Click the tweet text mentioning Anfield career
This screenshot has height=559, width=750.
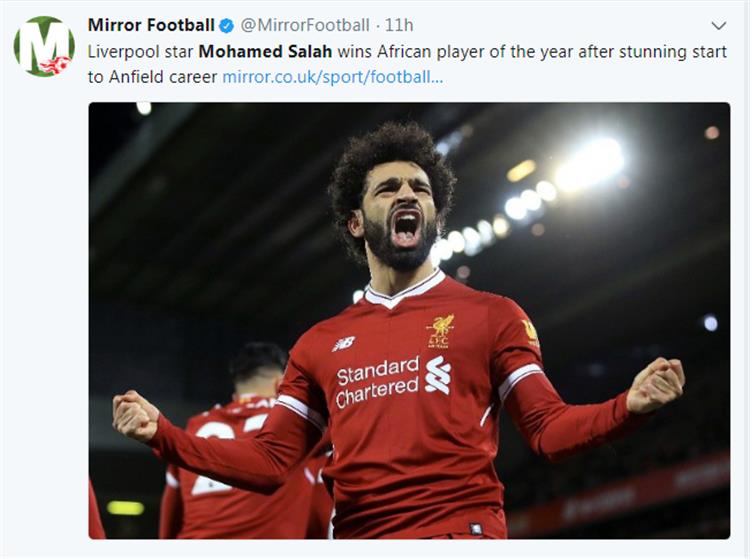[152, 76]
